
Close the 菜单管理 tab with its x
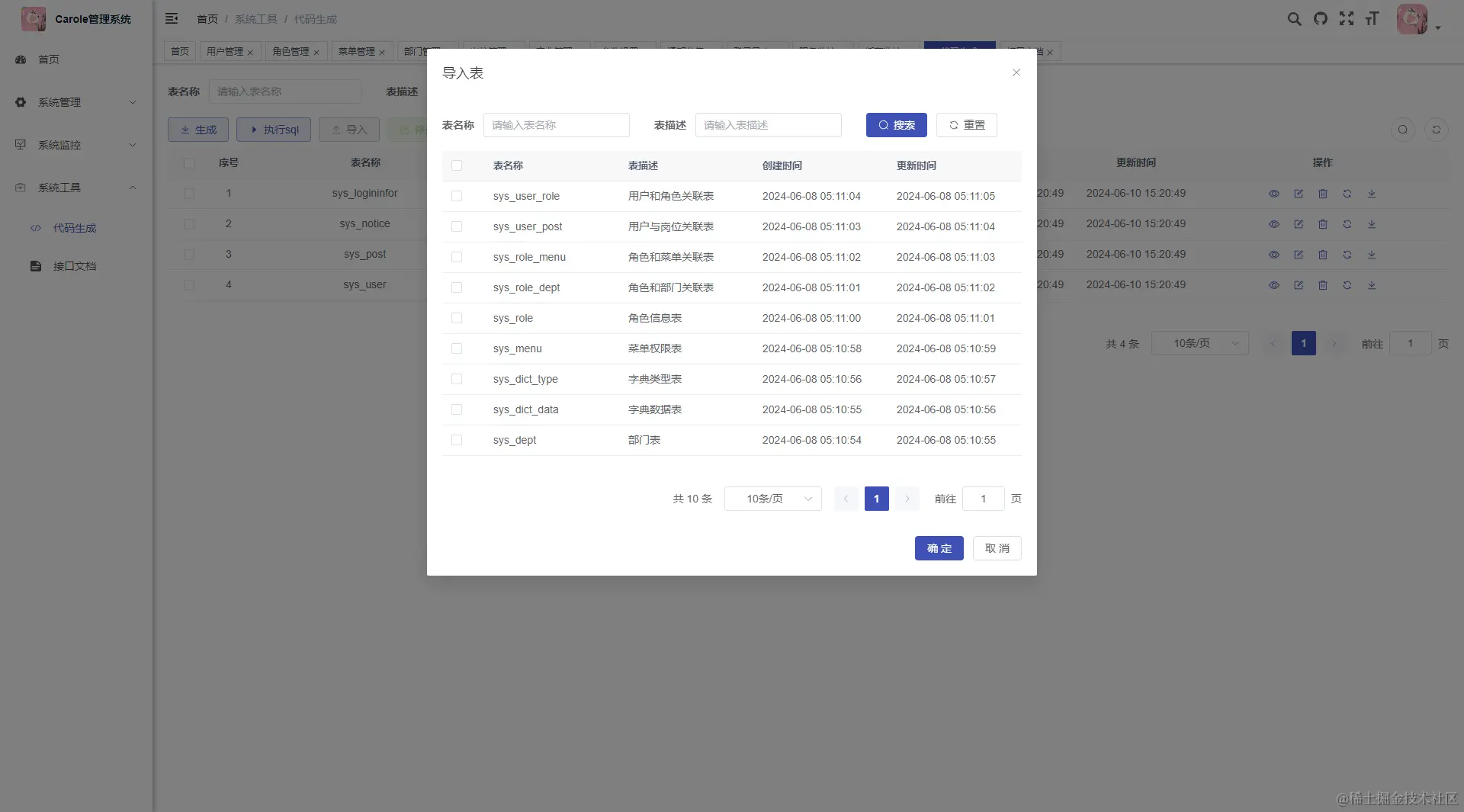pyautogui.click(x=382, y=53)
